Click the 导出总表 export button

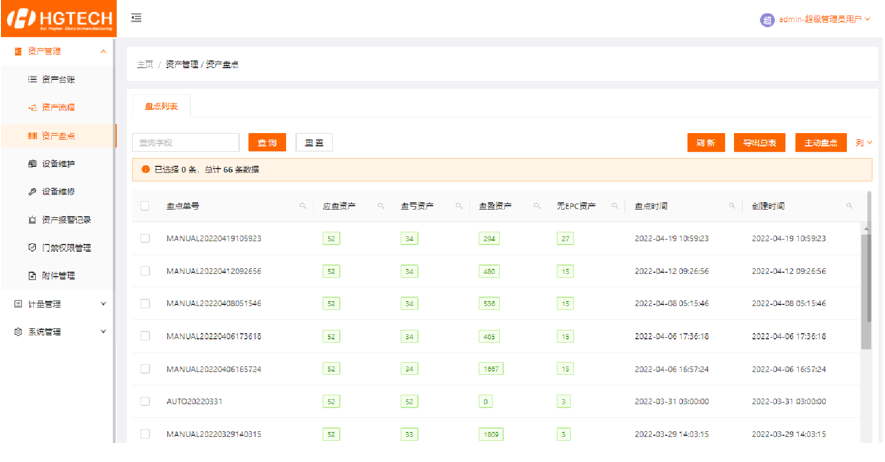760,143
